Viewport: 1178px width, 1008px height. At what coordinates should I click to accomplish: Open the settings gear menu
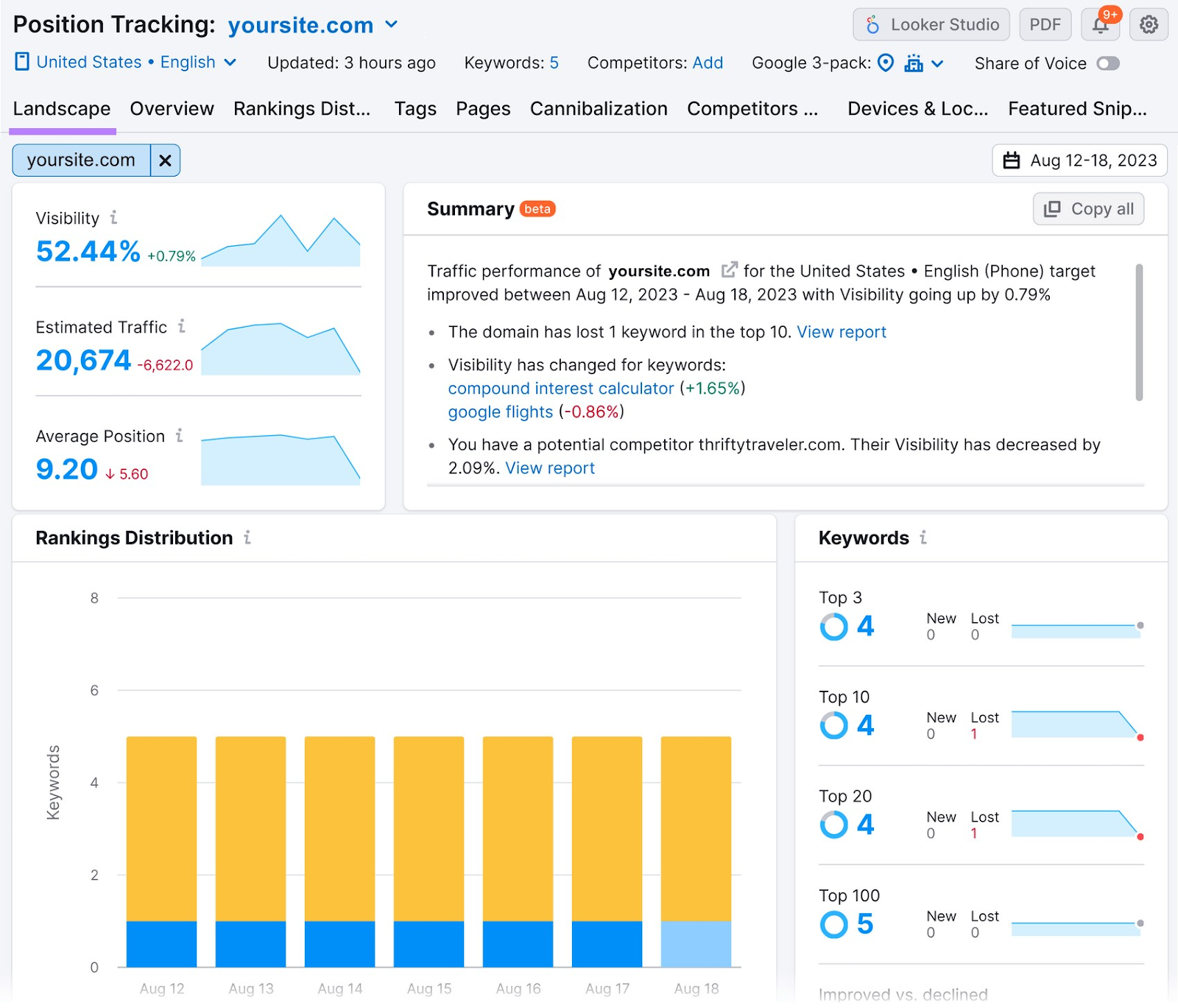[x=1148, y=24]
